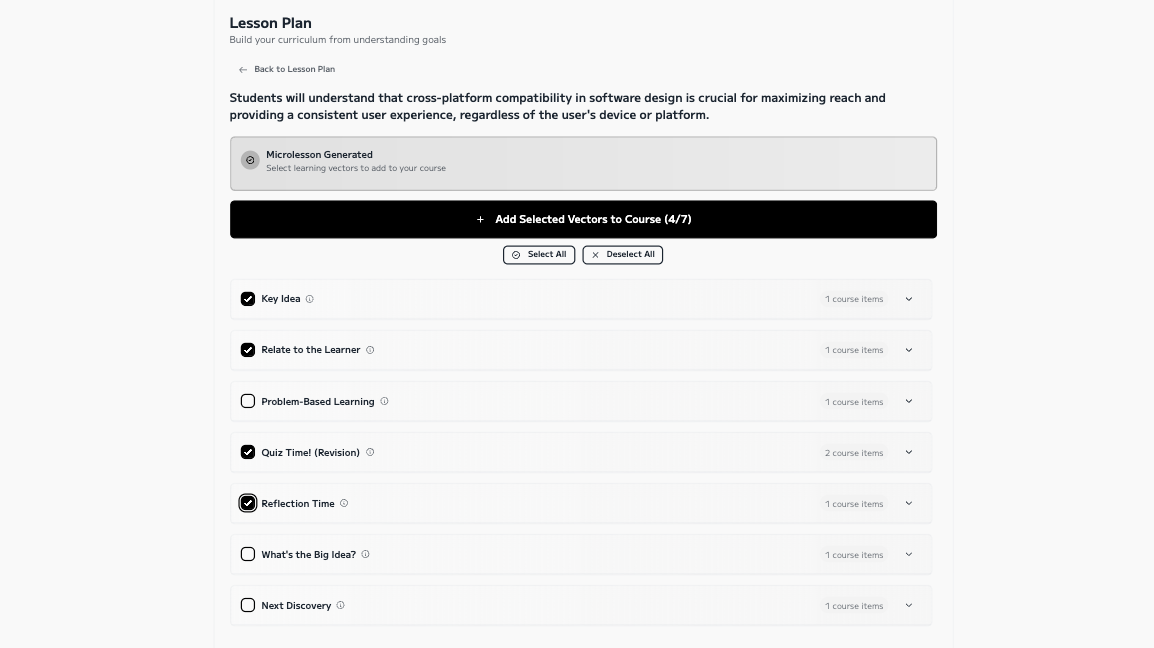Click Add Selected Vectors to Course

pos(583,219)
